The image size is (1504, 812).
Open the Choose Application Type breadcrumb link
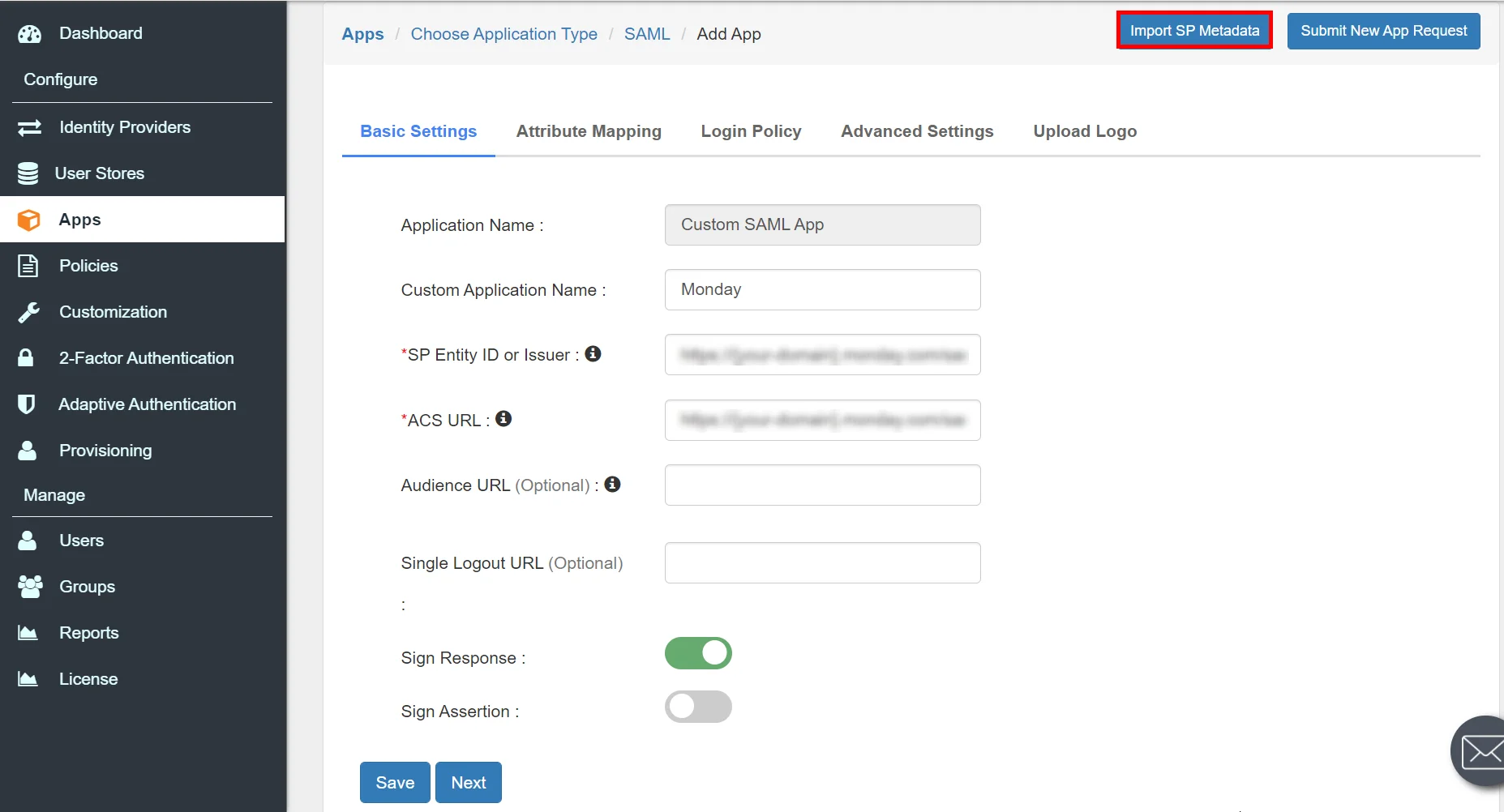pos(503,33)
